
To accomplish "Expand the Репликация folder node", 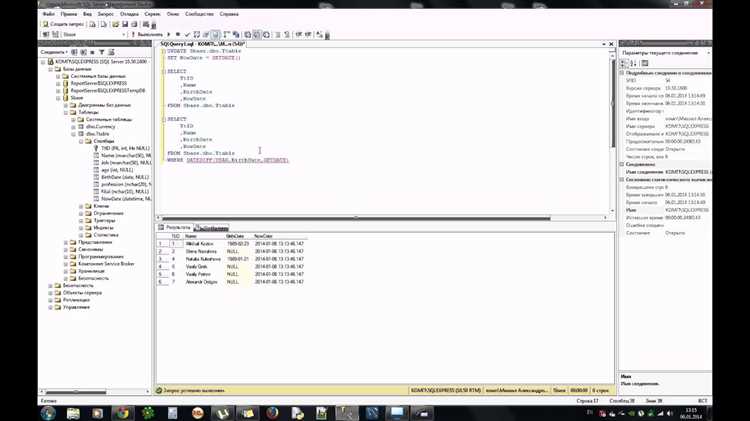I will point(51,300).
